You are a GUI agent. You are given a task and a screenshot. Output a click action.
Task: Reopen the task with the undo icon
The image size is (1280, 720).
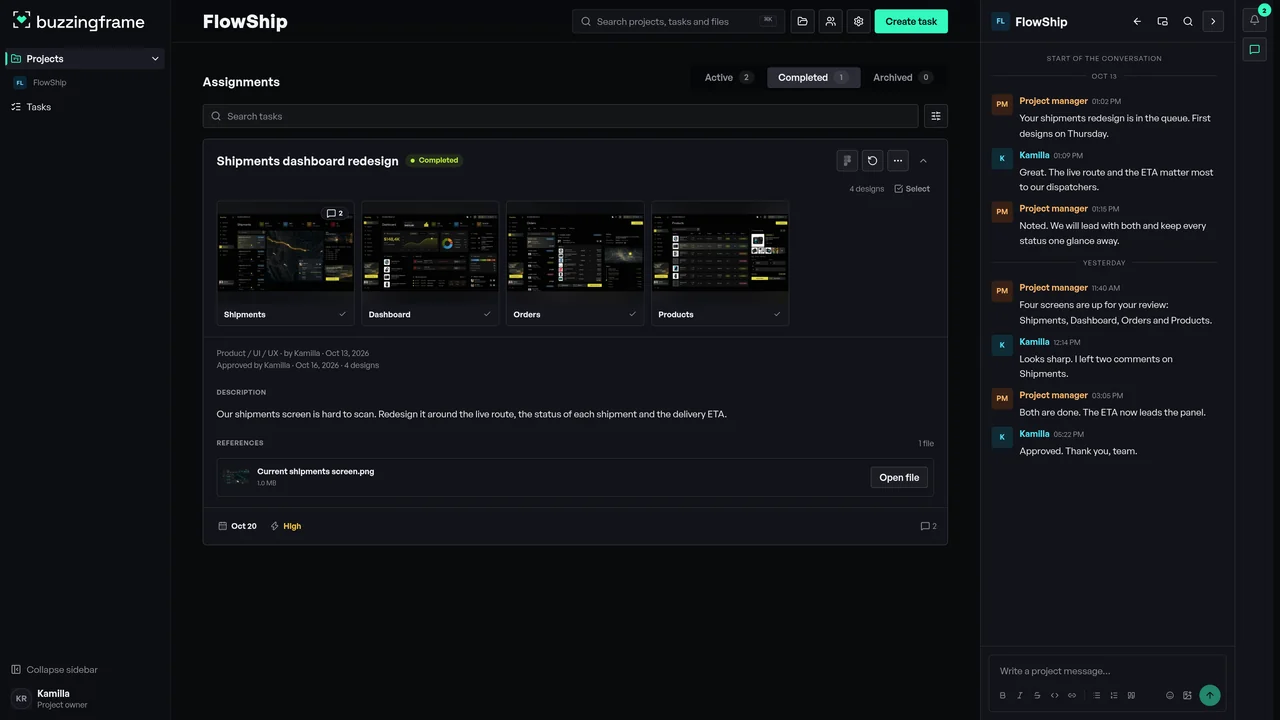873,160
